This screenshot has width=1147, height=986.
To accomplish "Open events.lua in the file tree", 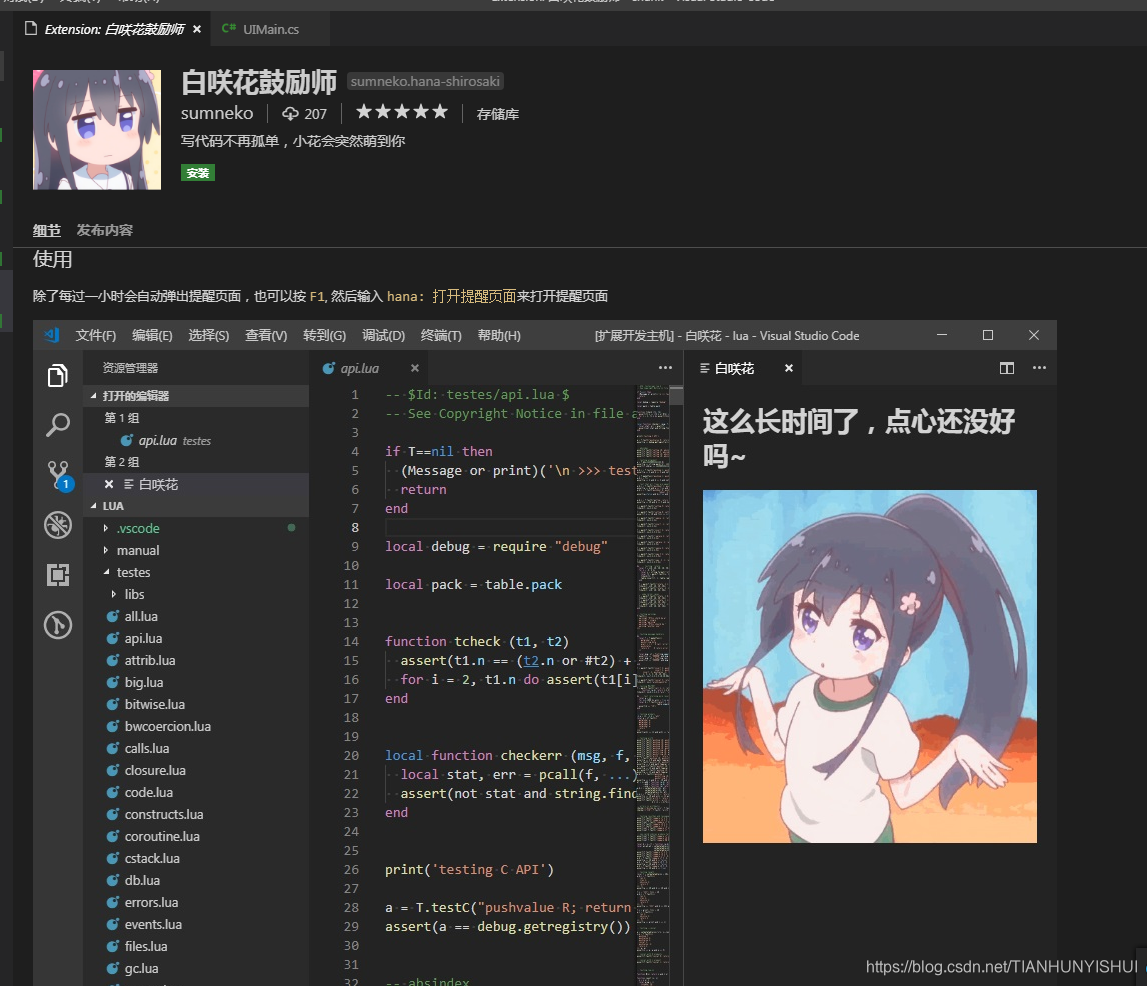I will coord(196,924).
